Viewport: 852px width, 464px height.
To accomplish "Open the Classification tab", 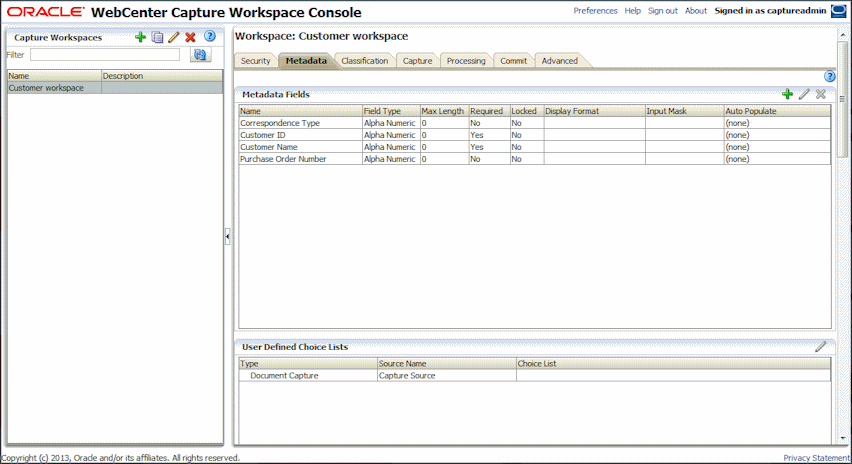I will point(365,61).
